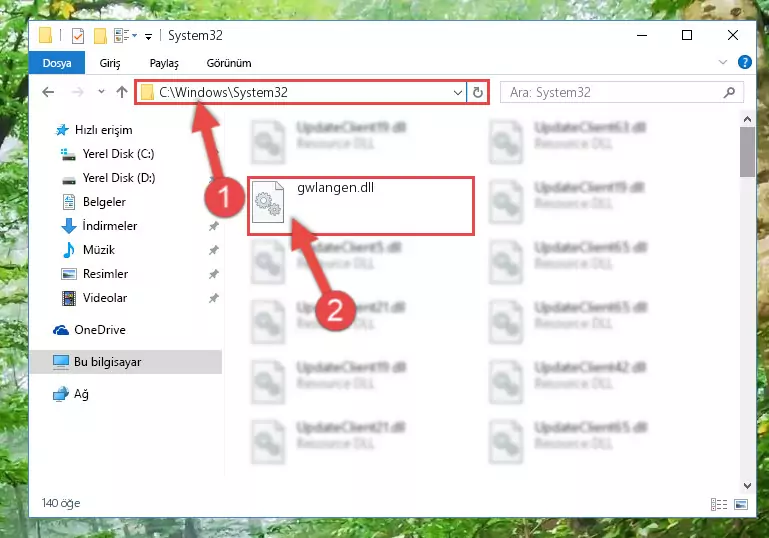Select the gwlangen.dll file name

(x=335, y=188)
